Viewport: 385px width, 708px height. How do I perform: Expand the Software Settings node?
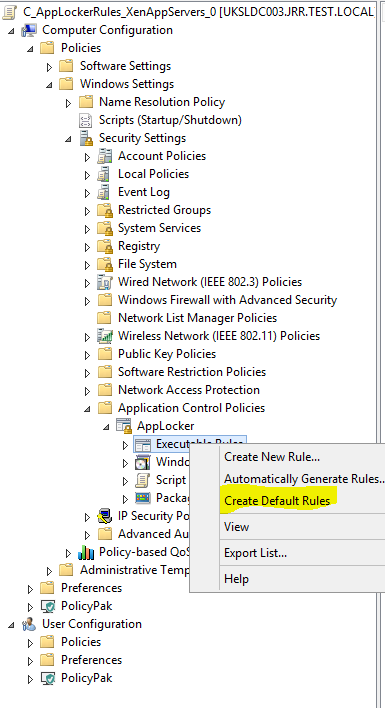click(x=50, y=67)
